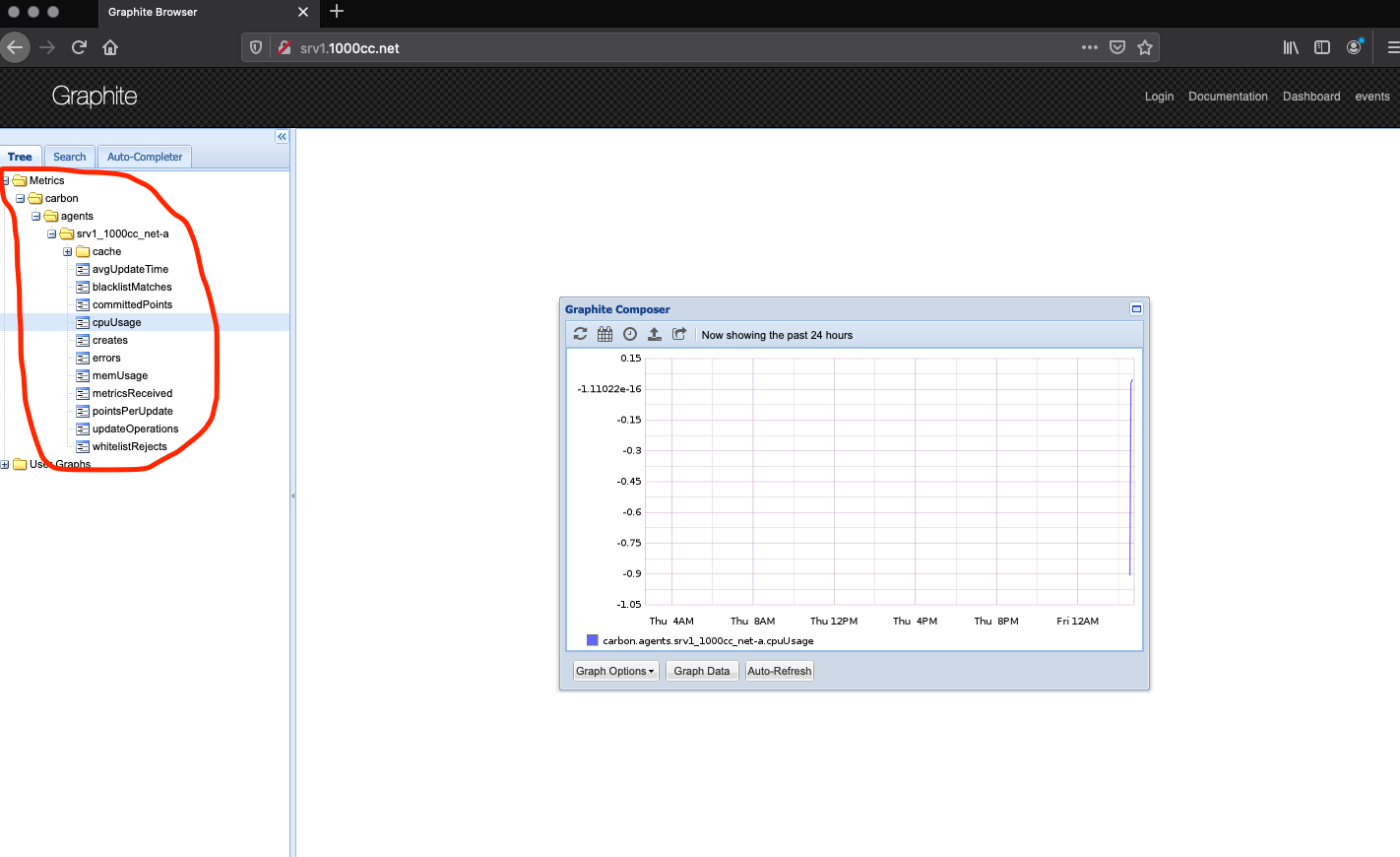Select the errors metric

[106, 359]
